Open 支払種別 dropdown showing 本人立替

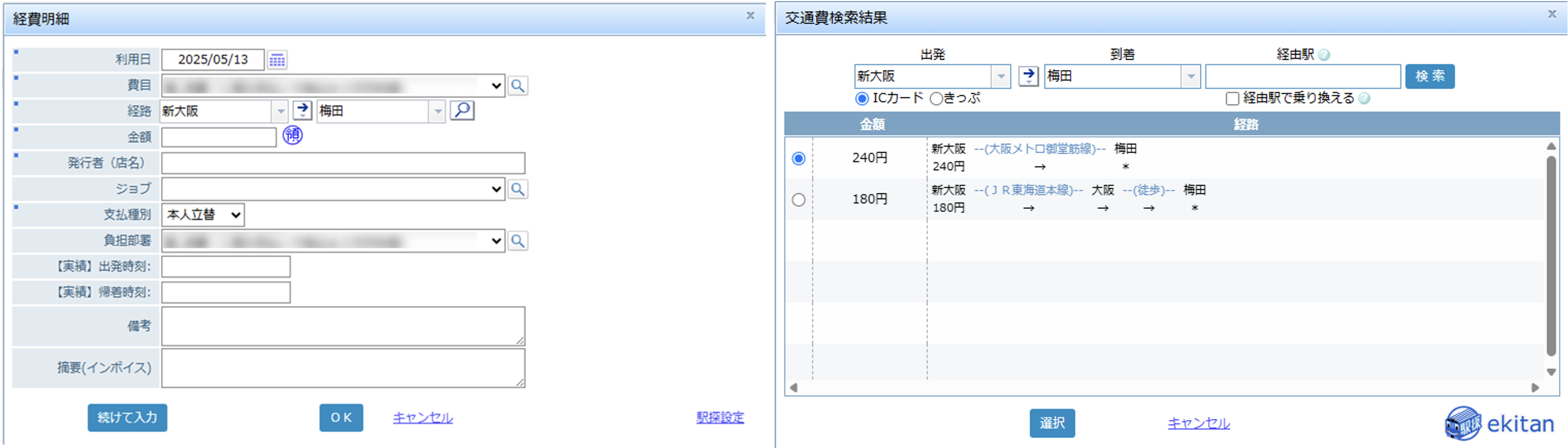(203, 215)
